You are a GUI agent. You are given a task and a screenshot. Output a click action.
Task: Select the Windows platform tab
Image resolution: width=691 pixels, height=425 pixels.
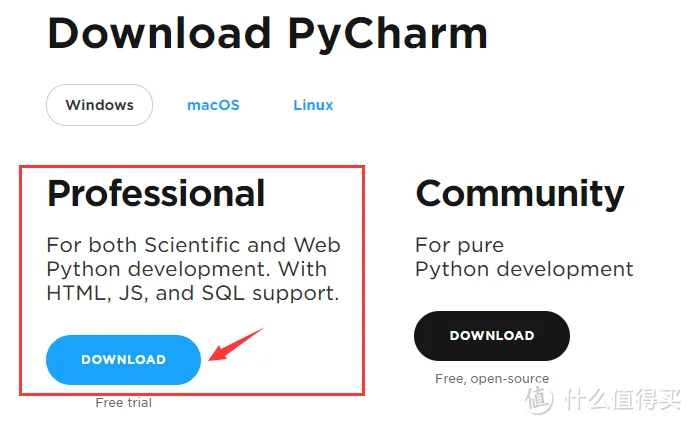[x=99, y=105]
